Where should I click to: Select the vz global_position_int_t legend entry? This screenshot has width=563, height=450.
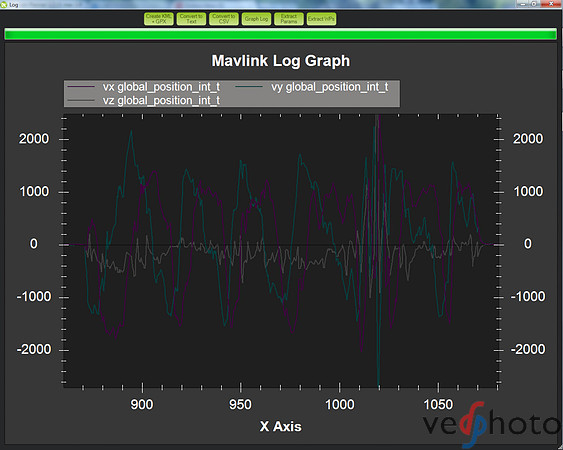(x=144, y=100)
